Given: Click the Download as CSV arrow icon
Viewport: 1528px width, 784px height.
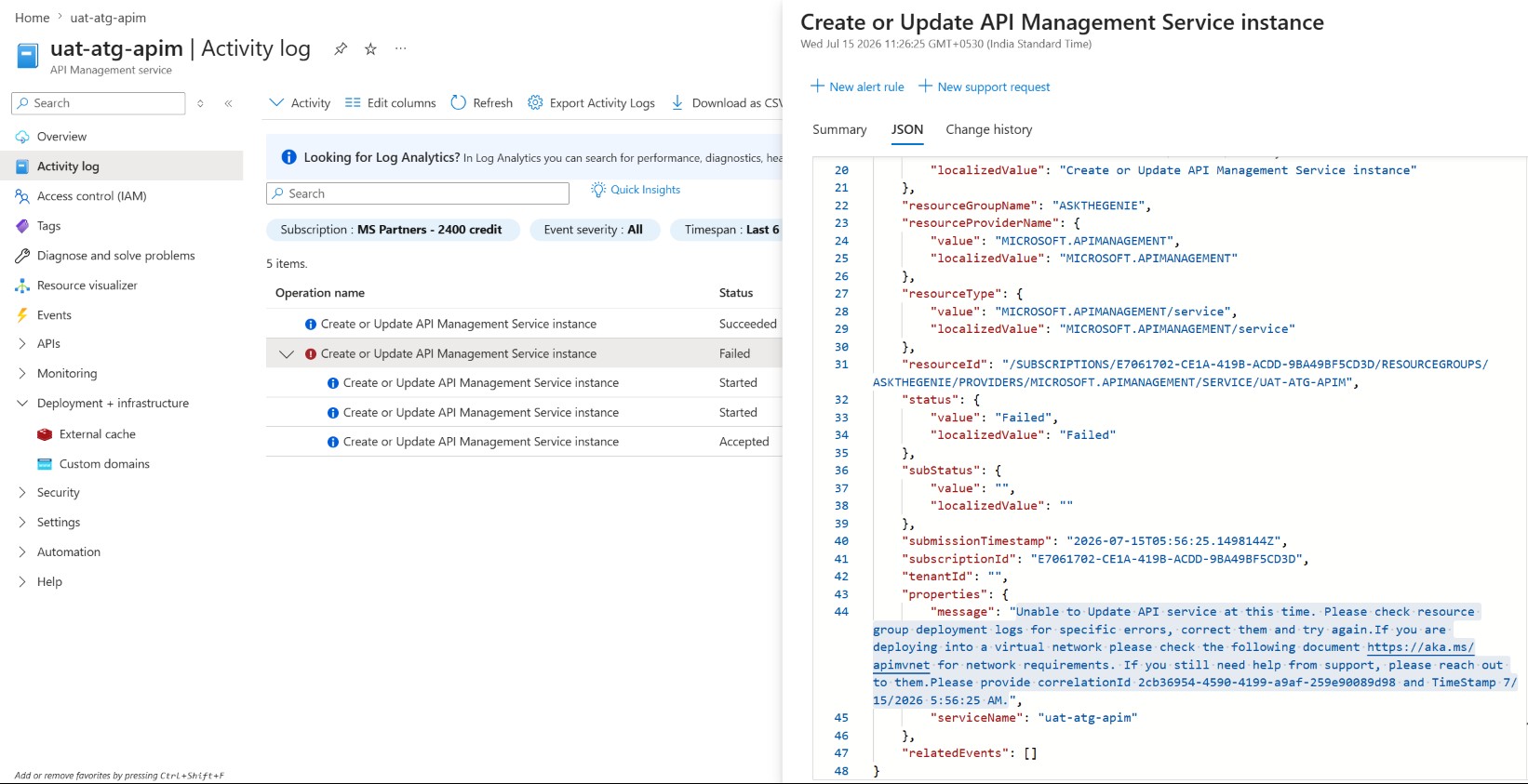Looking at the screenshot, I should pos(677,103).
